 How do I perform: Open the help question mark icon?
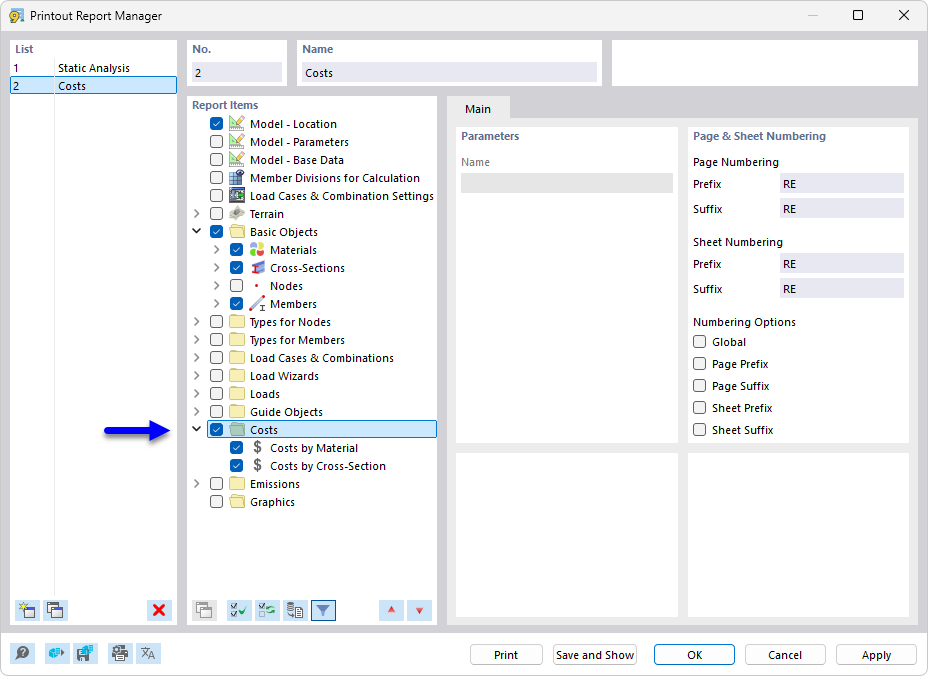pos(22,653)
